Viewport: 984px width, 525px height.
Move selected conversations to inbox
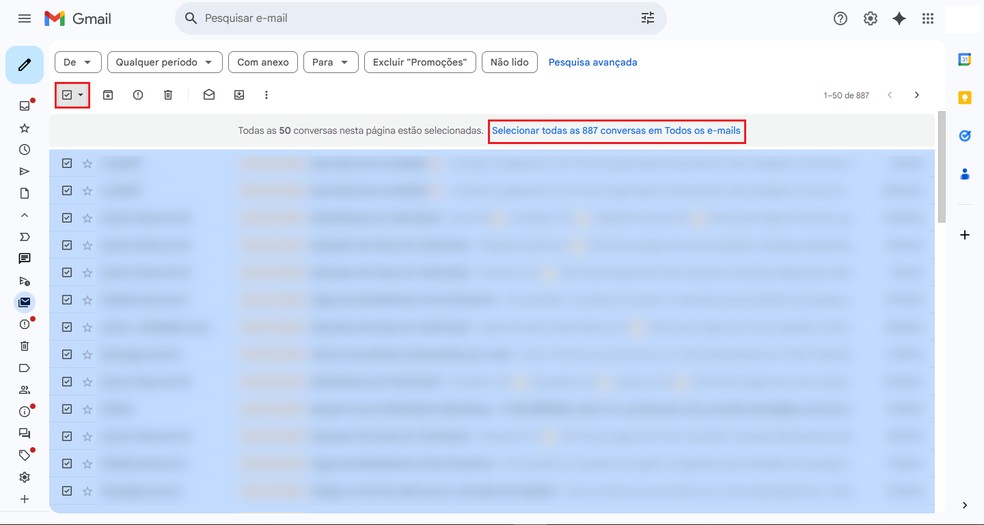(x=239, y=95)
